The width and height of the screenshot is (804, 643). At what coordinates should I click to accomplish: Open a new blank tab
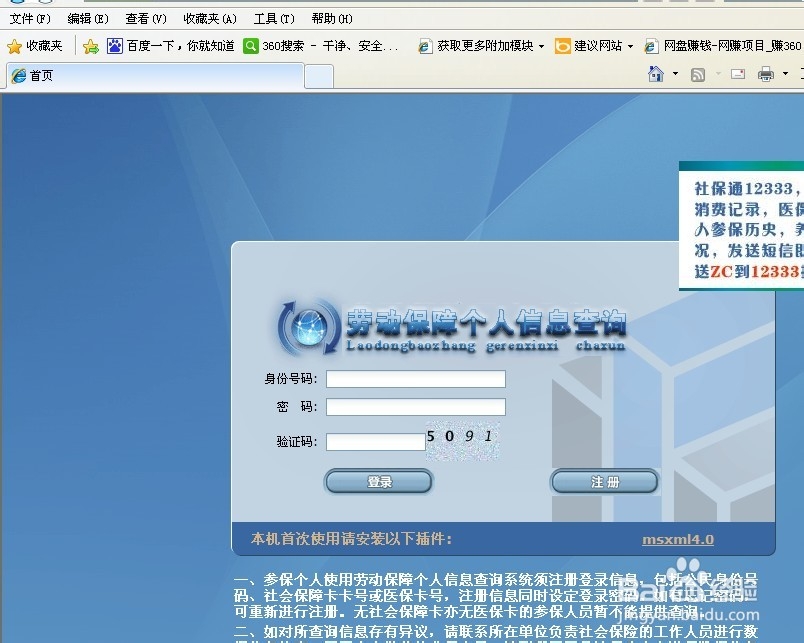[319, 77]
